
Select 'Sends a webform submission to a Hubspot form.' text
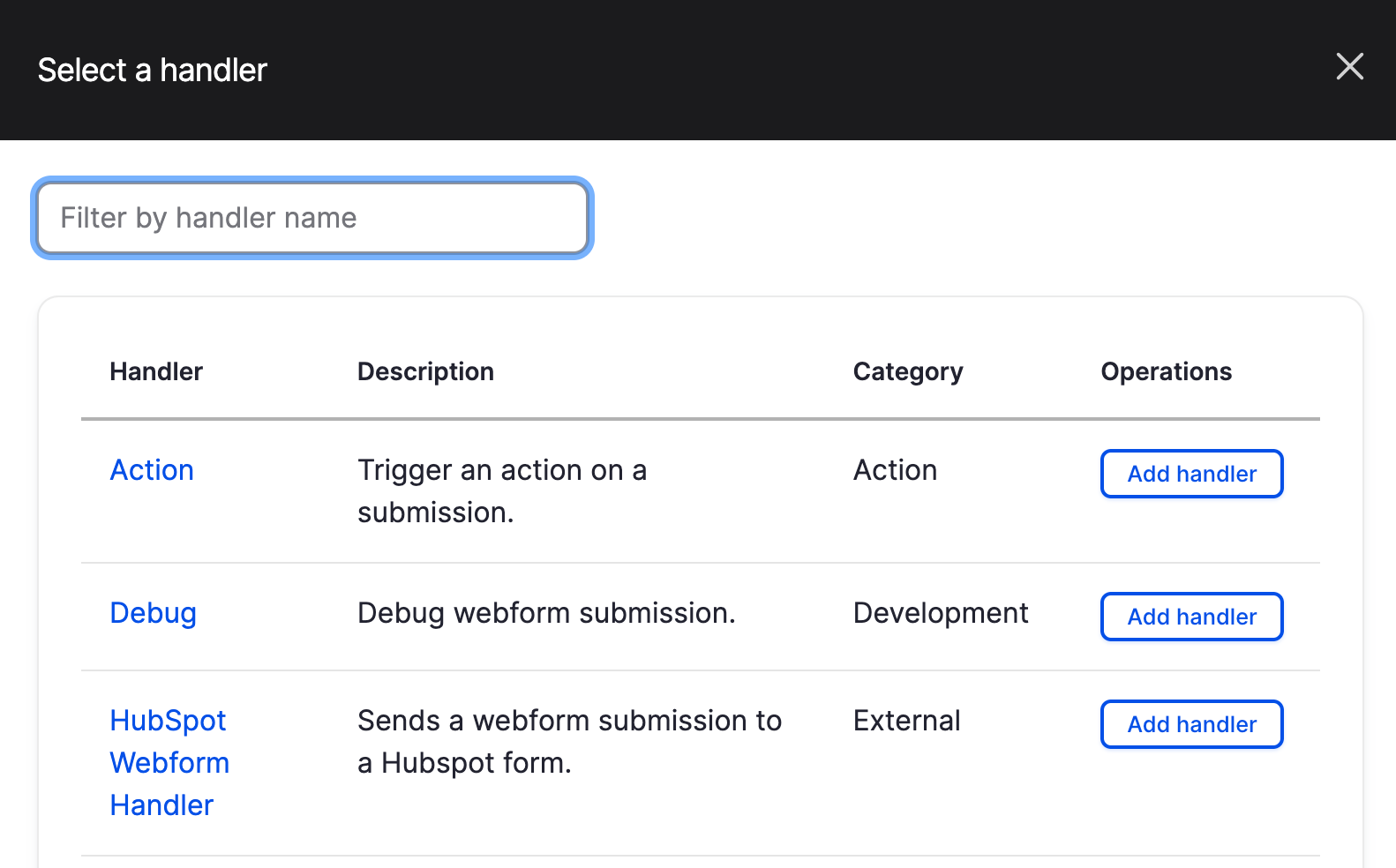coord(569,742)
